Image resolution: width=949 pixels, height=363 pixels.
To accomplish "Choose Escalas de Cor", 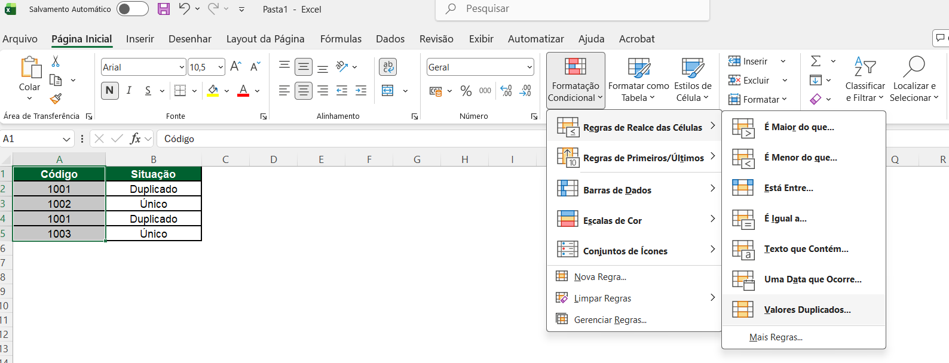I will point(634,220).
